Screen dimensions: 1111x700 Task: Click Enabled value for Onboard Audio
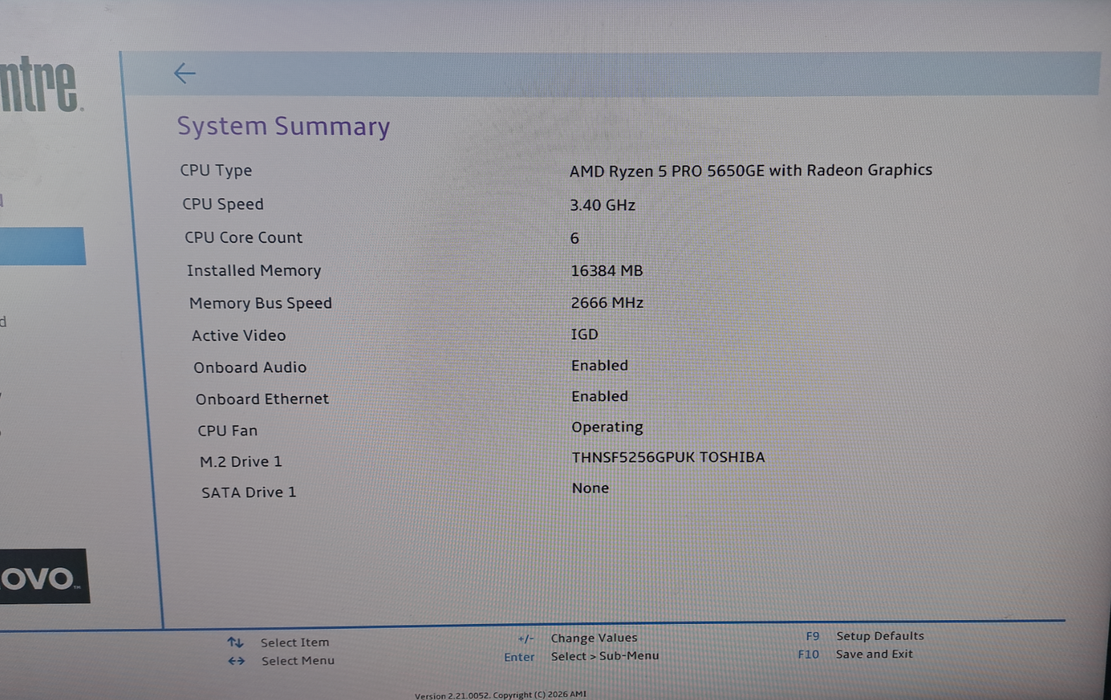(x=599, y=365)
